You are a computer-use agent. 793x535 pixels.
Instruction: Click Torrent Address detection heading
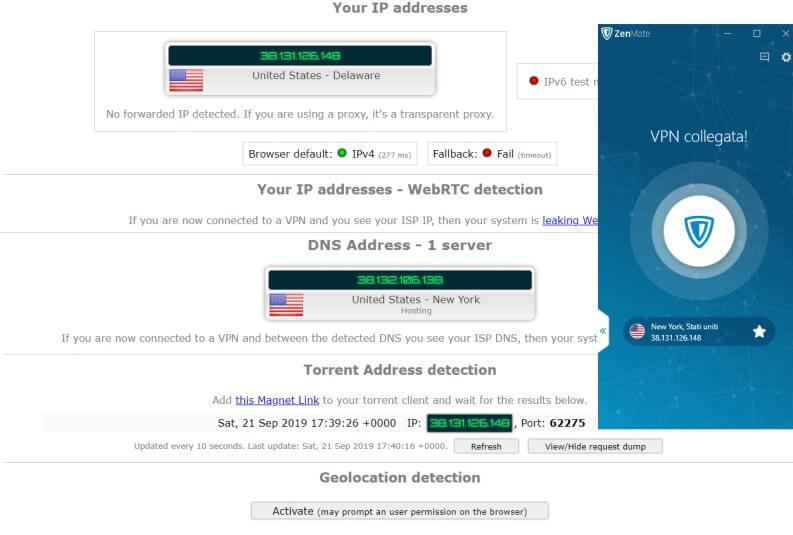[x=400, y=370]
